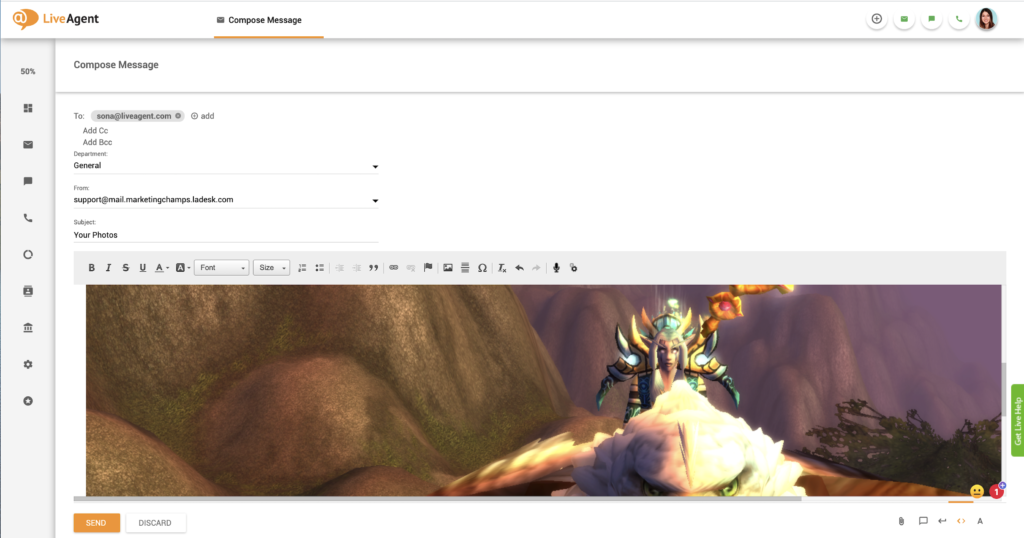1024x538 pixels.
Task: Click the microphone icon in editor toolbar
Action: 556,268
